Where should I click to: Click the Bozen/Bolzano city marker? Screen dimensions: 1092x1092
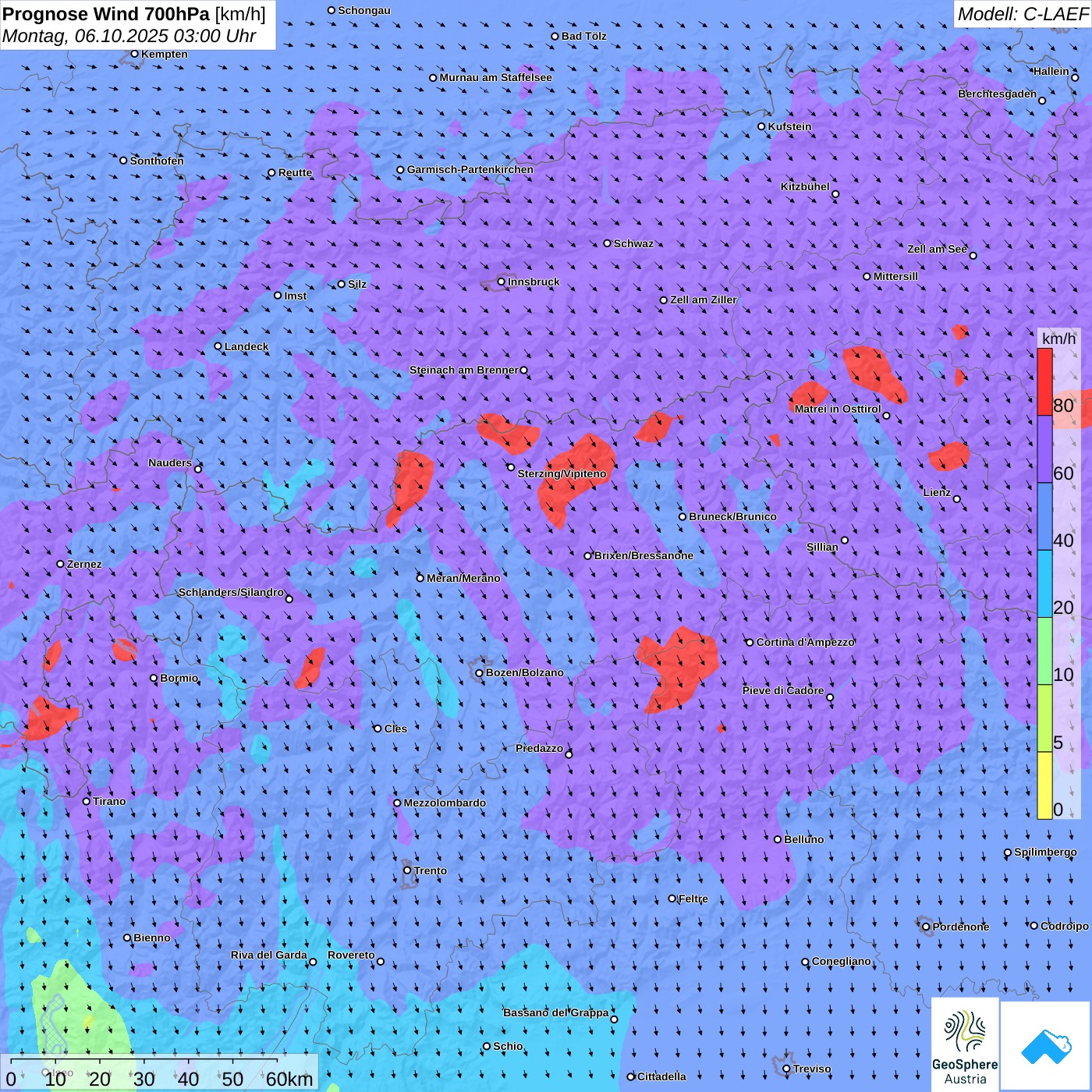click(480, 672)
